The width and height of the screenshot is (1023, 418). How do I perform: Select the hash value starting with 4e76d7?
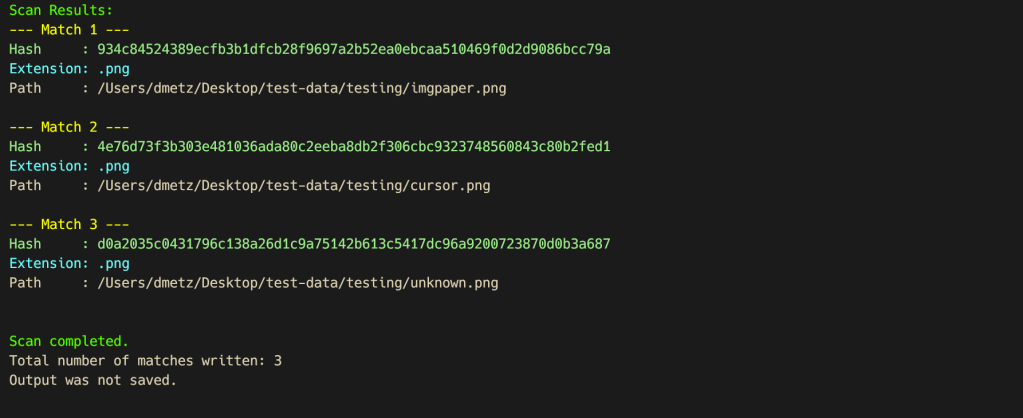point(353,146)
